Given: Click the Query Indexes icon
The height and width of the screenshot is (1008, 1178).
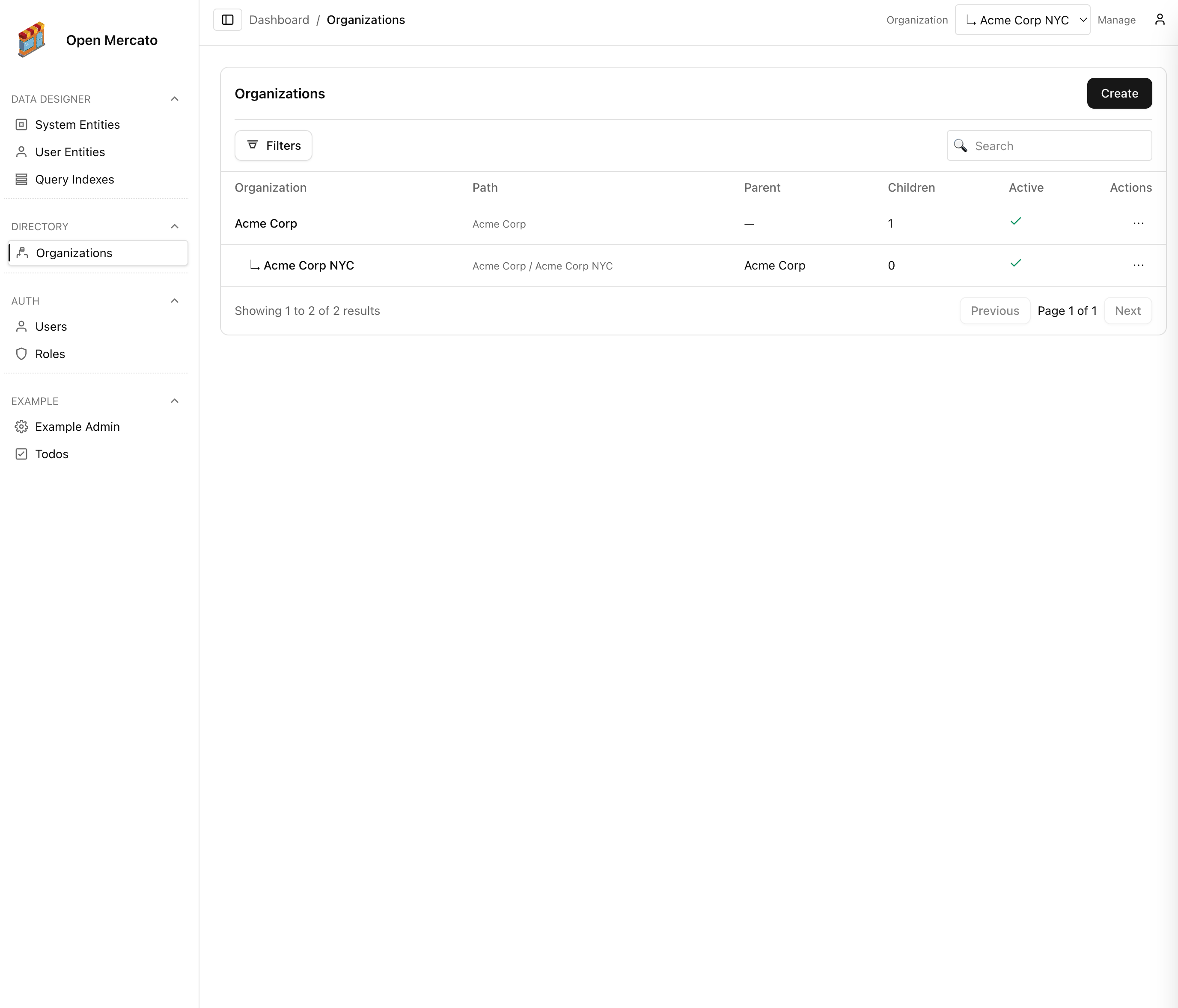Looking at the screenshot, I should [21, 179].
